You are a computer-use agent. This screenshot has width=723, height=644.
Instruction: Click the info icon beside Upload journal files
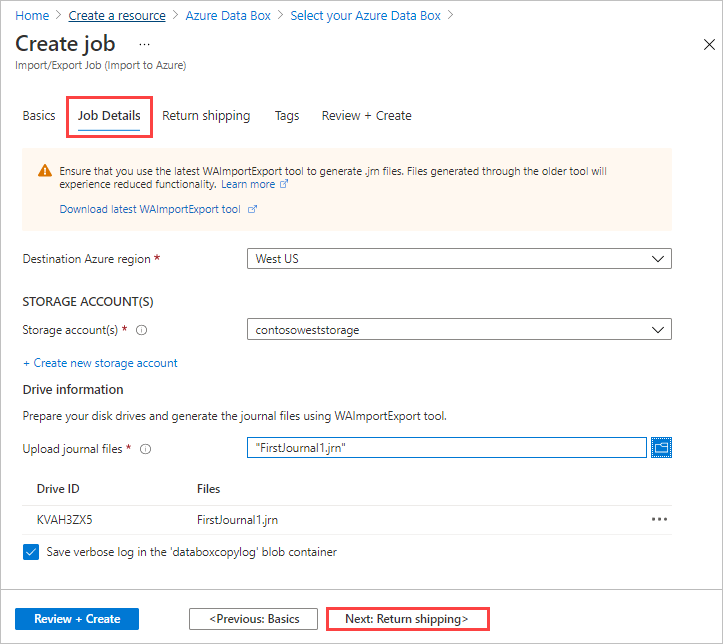146,449
